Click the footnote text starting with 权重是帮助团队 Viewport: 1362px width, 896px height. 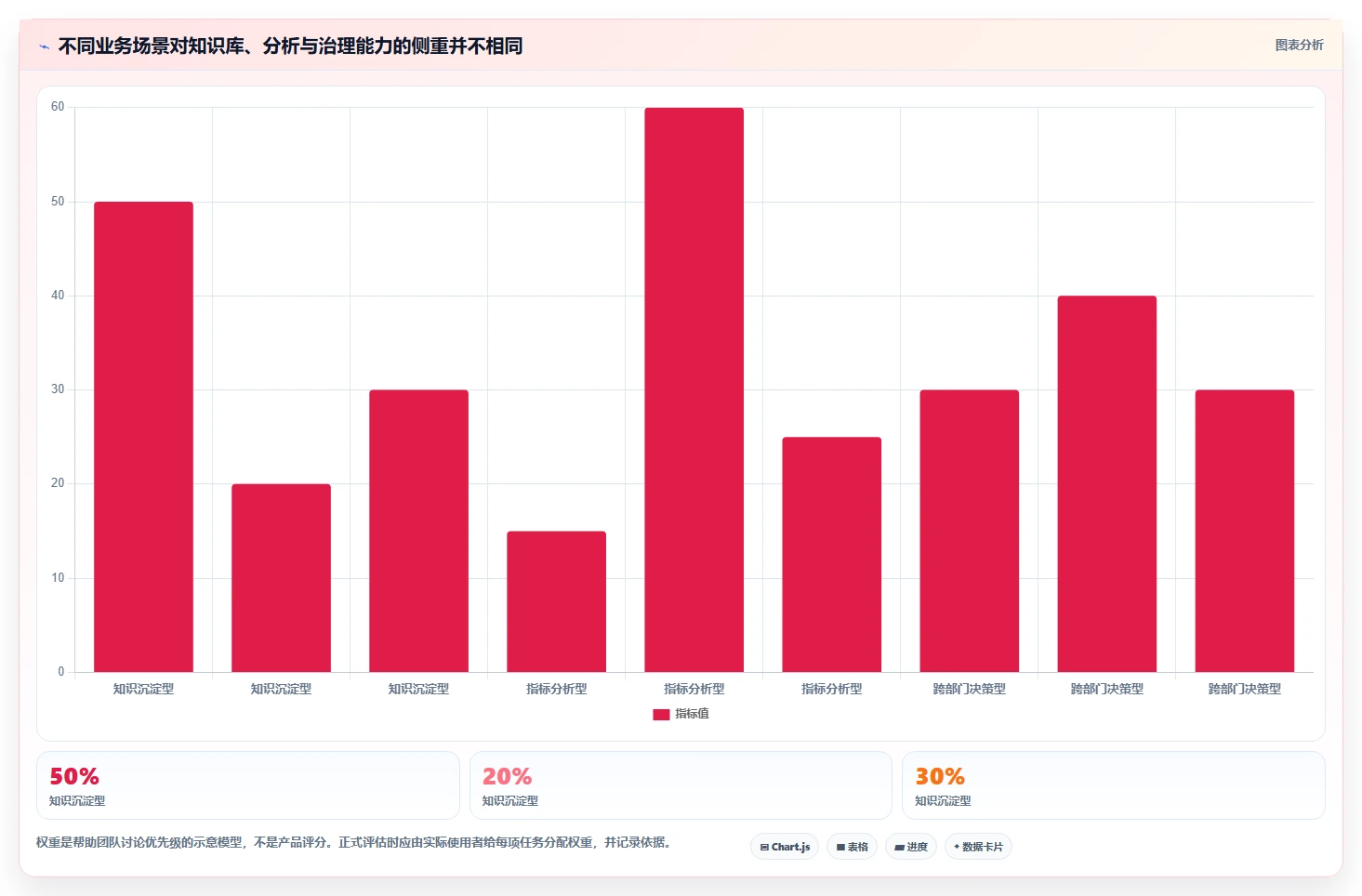point(353,843)
